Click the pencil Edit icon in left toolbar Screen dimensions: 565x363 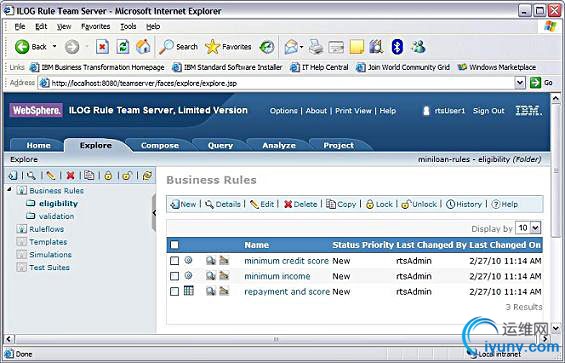[51, 176]
